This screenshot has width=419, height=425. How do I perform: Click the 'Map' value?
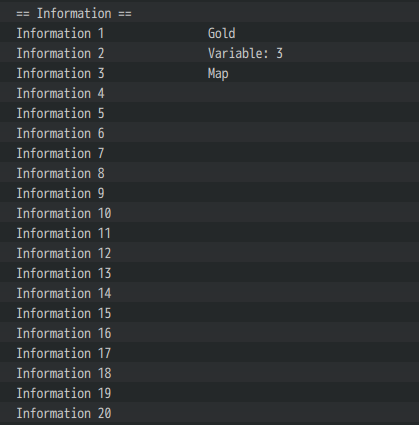[218, 74]
